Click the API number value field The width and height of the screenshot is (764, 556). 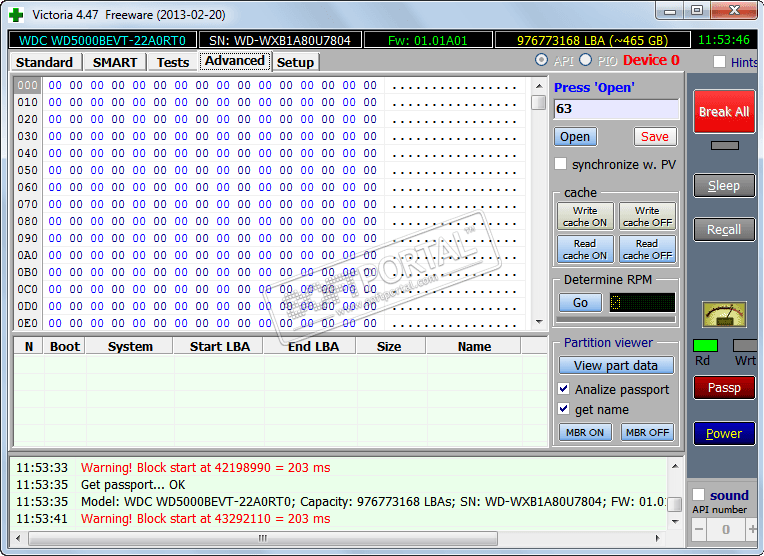726,529
